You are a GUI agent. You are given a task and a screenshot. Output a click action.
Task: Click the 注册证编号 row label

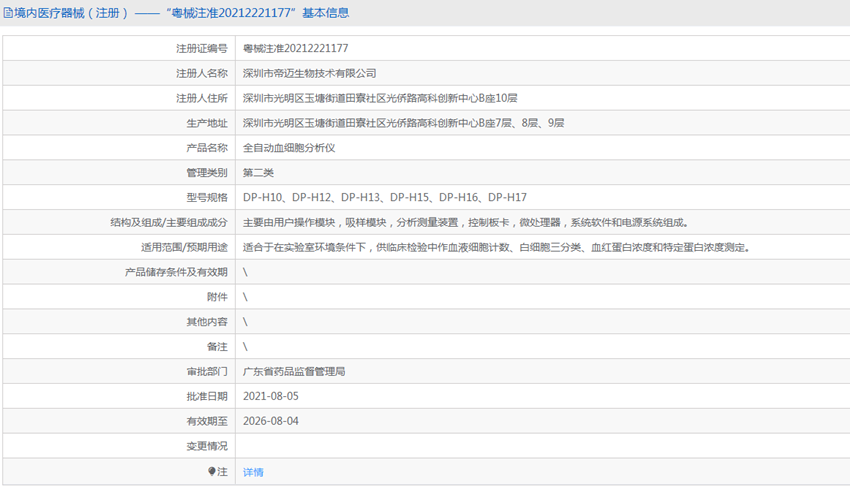point(201,48)
